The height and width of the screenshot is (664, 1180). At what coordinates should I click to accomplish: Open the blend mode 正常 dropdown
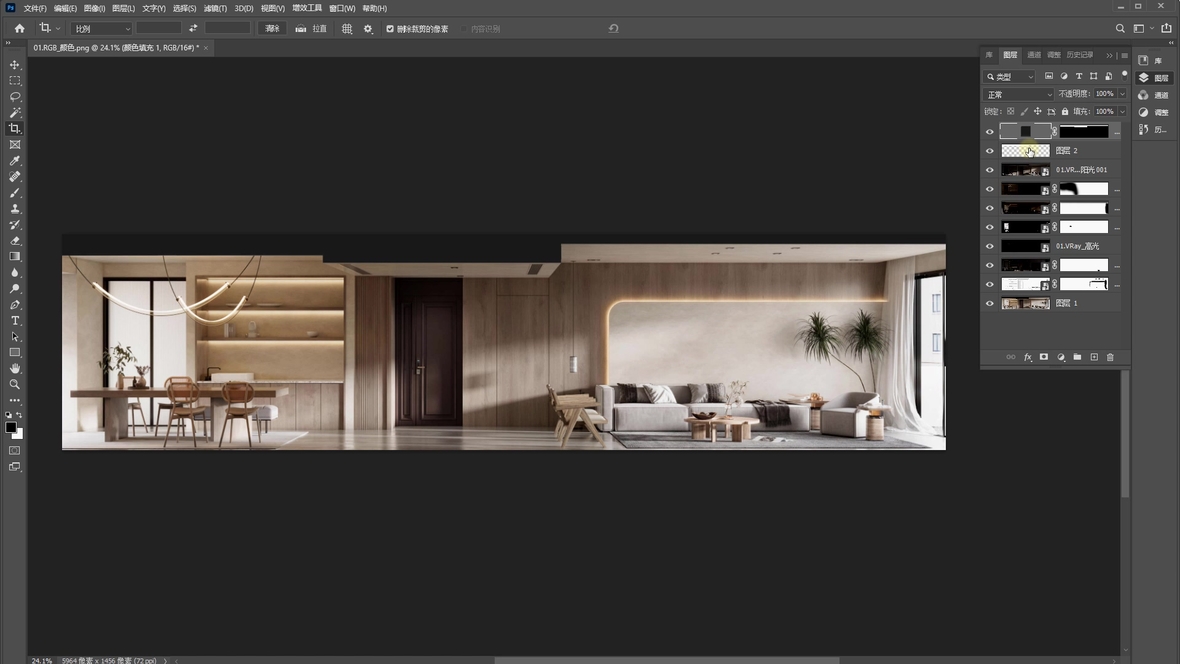pyautogui.click(x=1018, y=94)
